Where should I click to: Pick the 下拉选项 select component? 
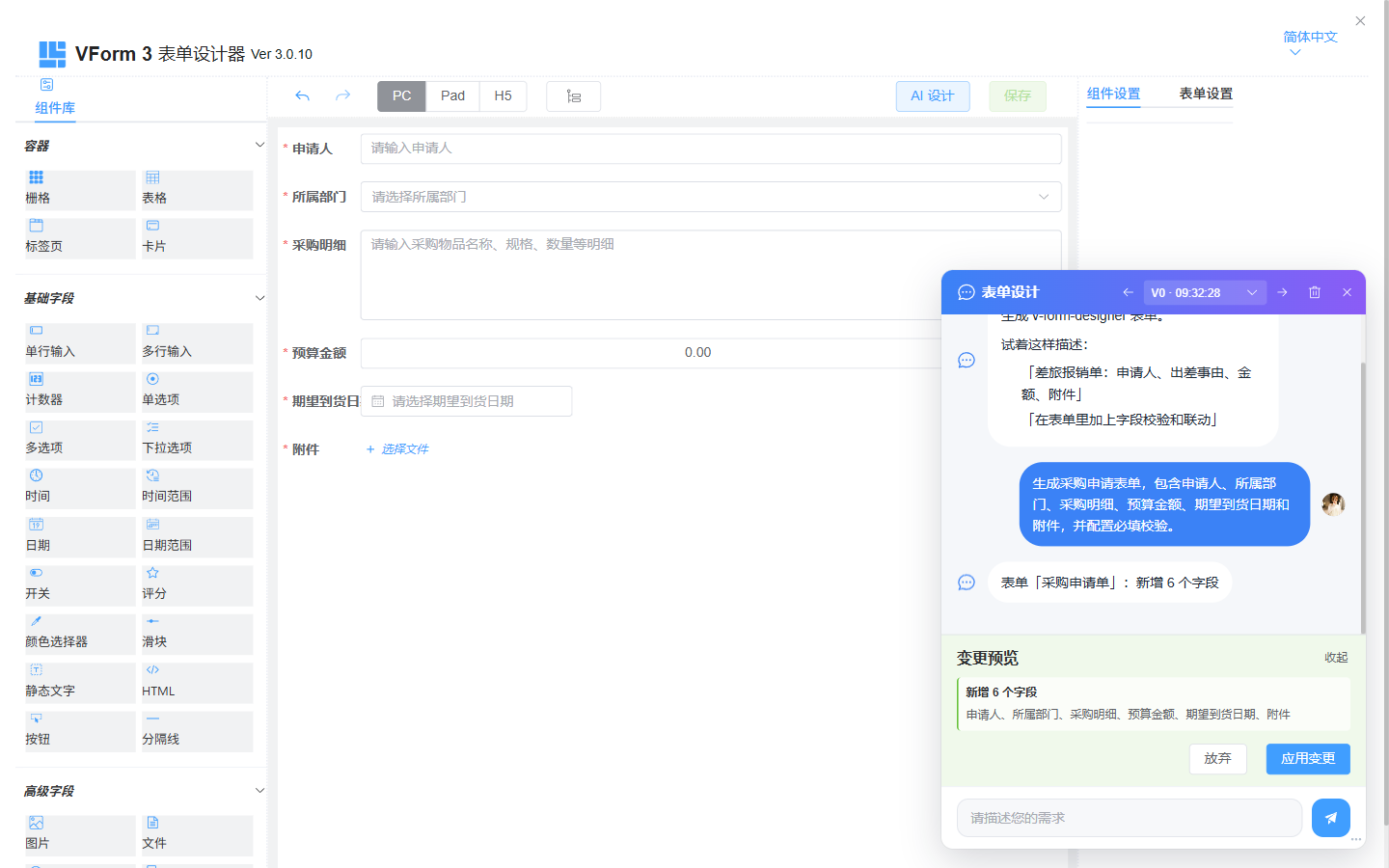point(197,440)
